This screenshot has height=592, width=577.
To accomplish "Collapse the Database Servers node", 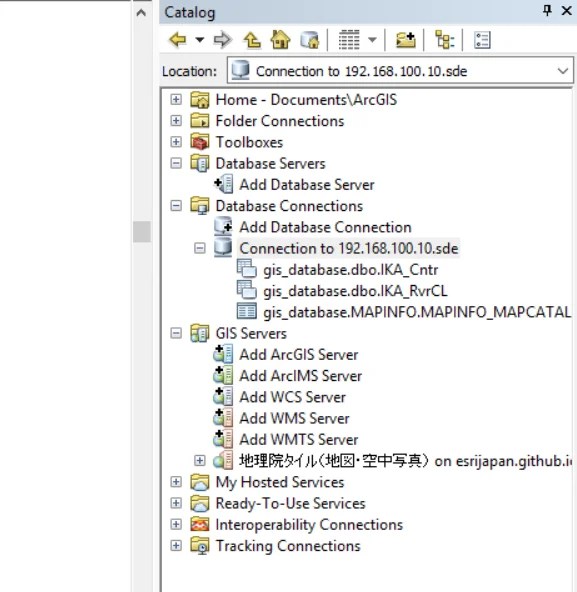I will coord(176,163).
